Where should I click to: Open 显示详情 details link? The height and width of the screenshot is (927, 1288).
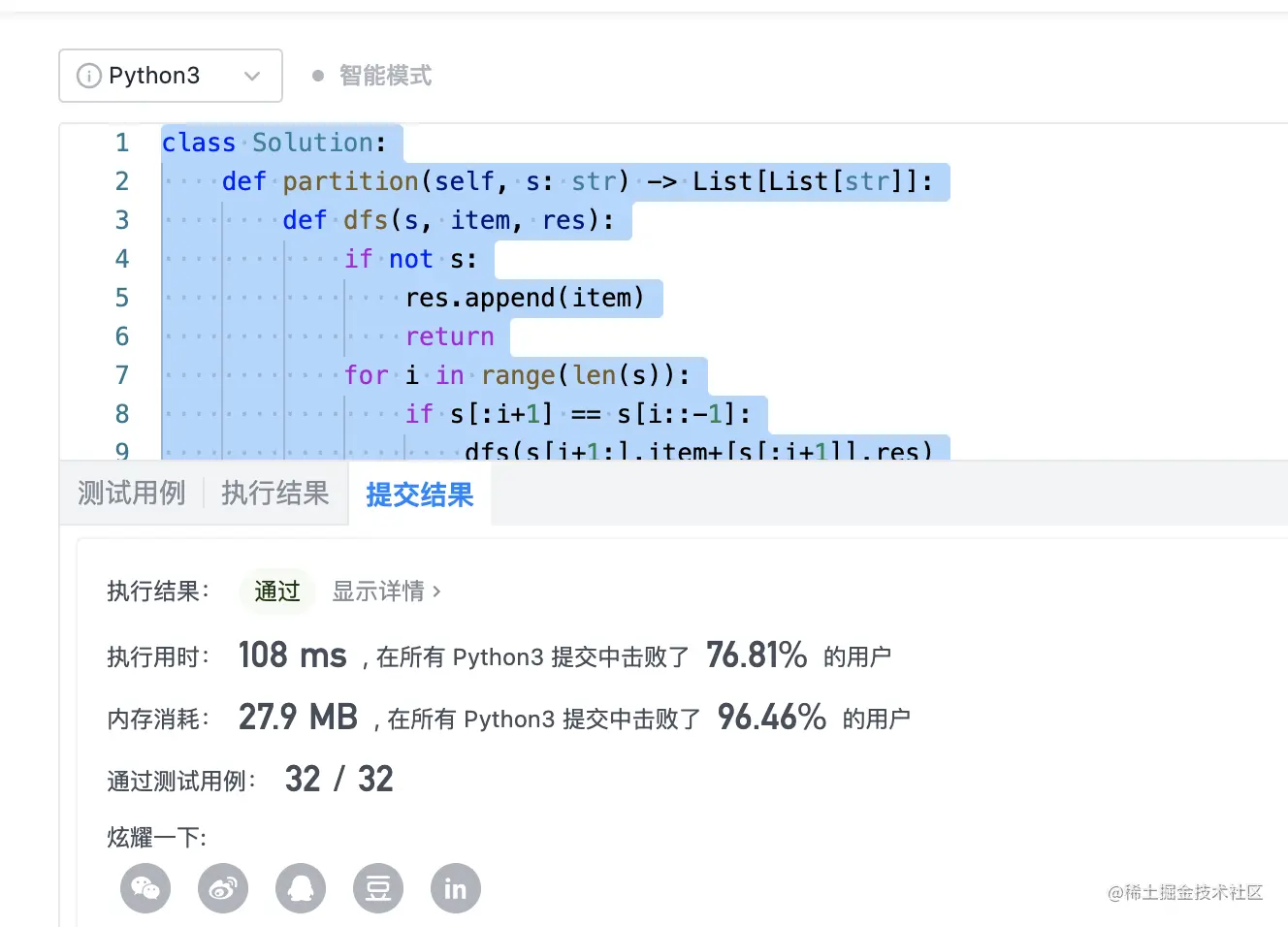click(386, 591)
